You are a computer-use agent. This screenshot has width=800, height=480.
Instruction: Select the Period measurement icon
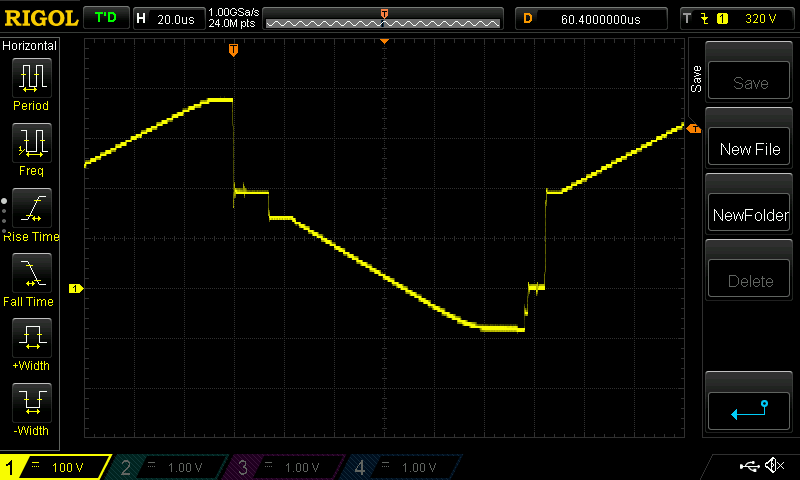pos(32,78)
